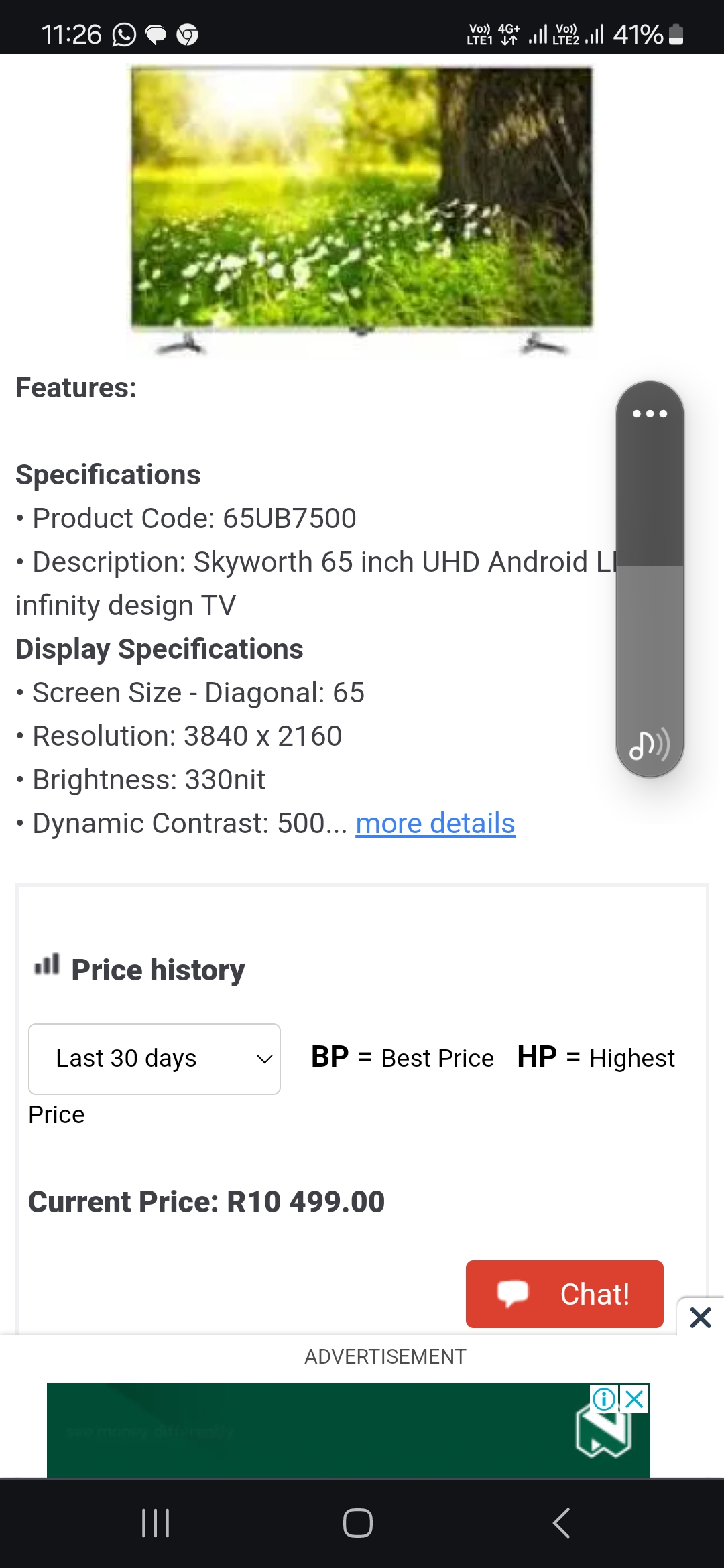Open the WhatsApp notification icon

124,34
